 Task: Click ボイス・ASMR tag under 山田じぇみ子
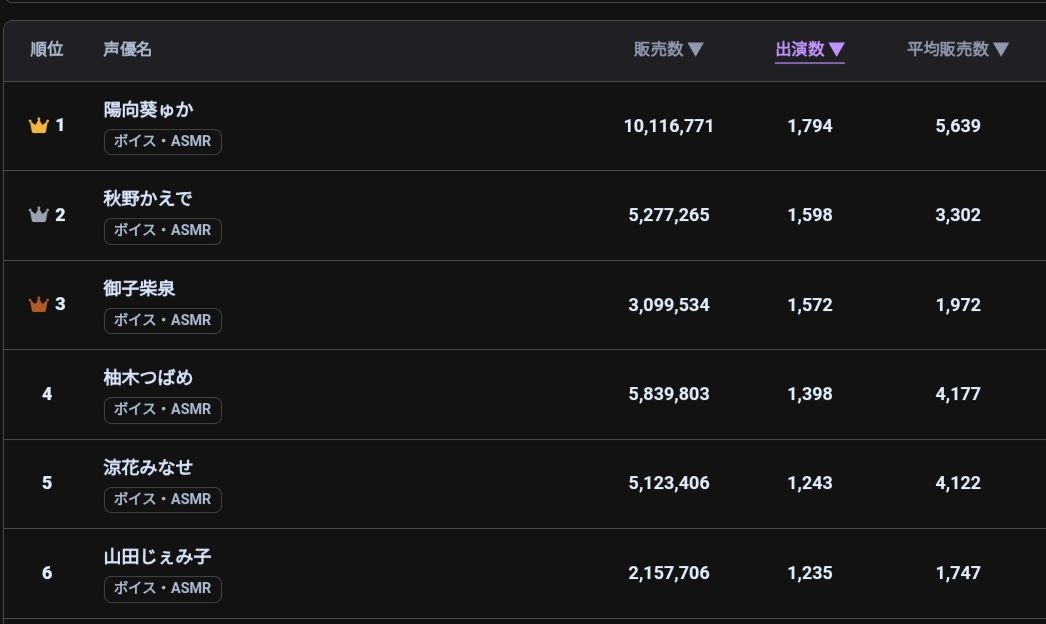[x=163, y=589]
